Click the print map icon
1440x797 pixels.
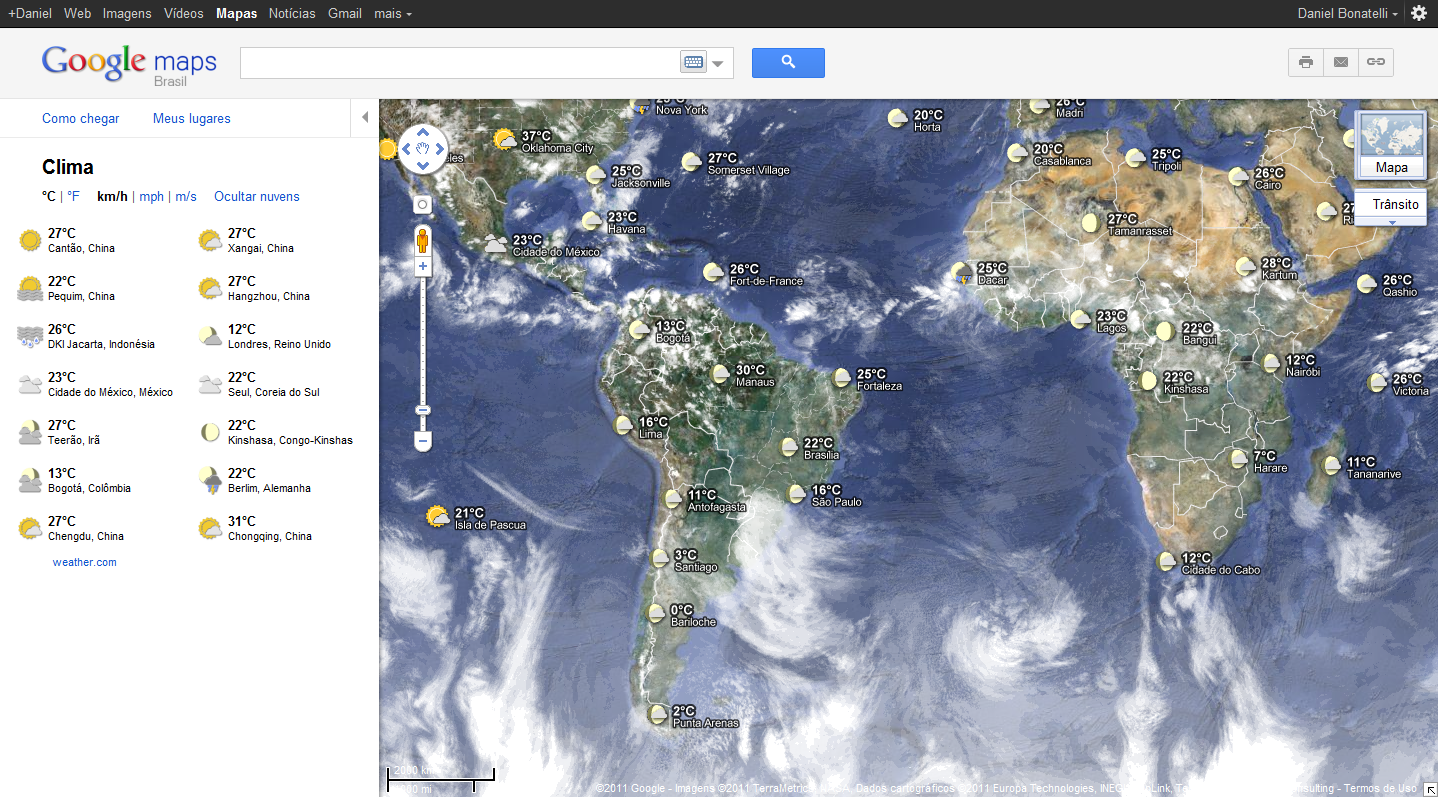click(x=1305, y=62)
